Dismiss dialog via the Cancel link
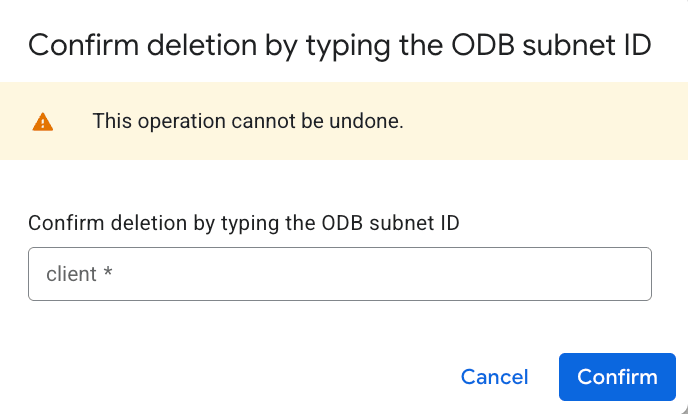The image size is (688, 414). click(x=494, y=377)
